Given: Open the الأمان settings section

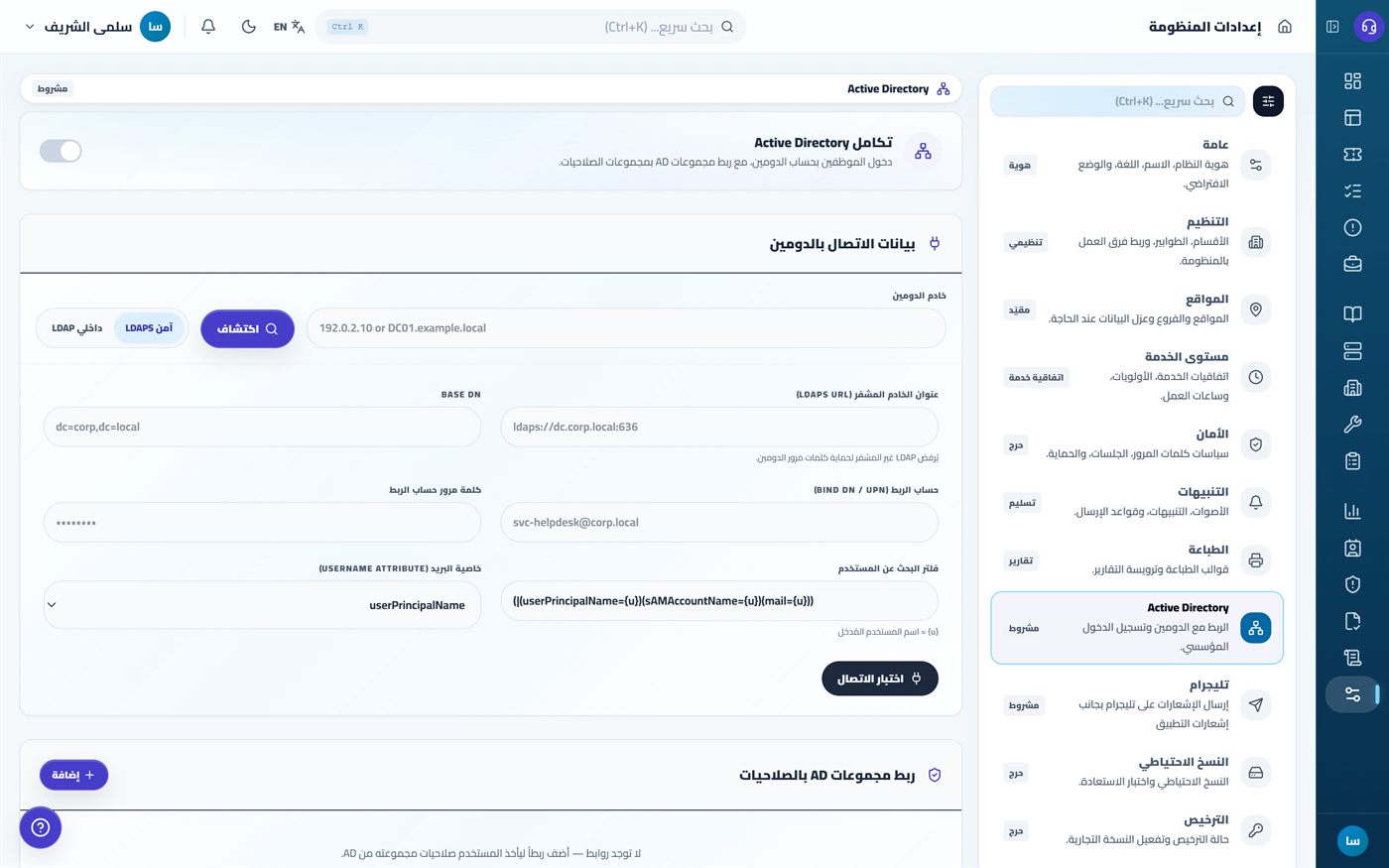Looking at the screenshot, I should (1137, 444).
